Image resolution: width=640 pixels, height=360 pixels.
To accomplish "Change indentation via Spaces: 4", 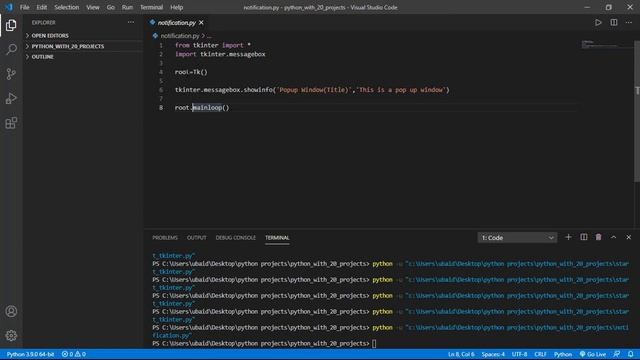I will (493, 354).
